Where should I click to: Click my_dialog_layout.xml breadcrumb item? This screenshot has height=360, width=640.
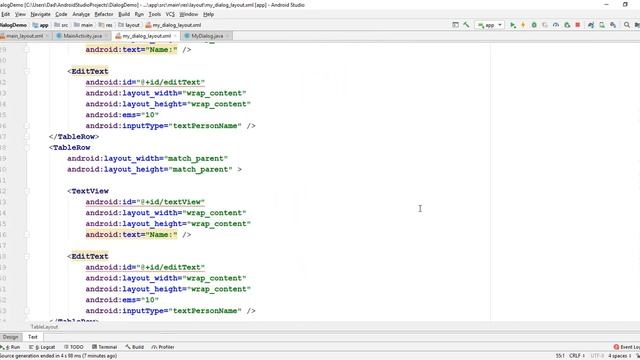point(173,25)
